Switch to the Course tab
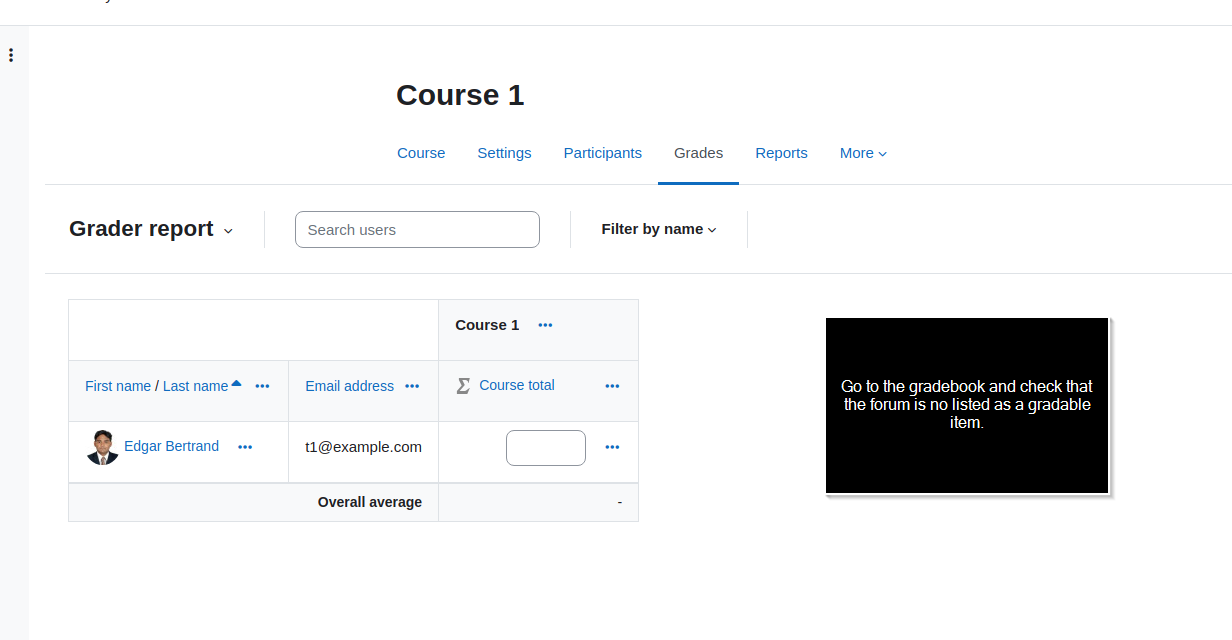1232x640 pixels. 421,153
